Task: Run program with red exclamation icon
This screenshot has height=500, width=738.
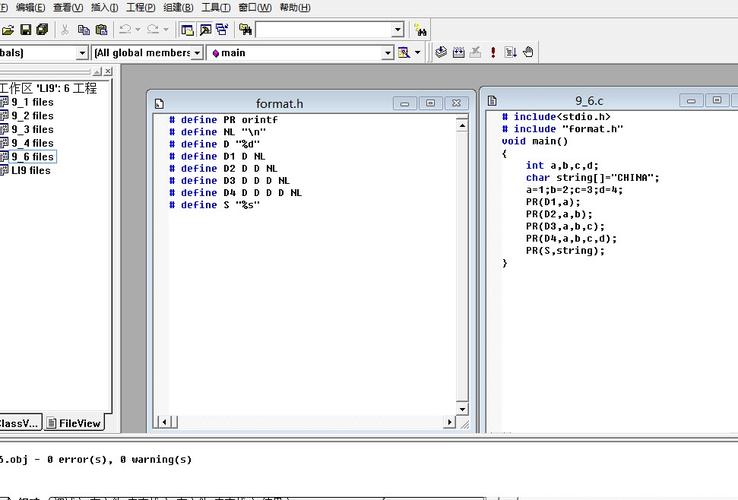Action: tap(493, 52)
